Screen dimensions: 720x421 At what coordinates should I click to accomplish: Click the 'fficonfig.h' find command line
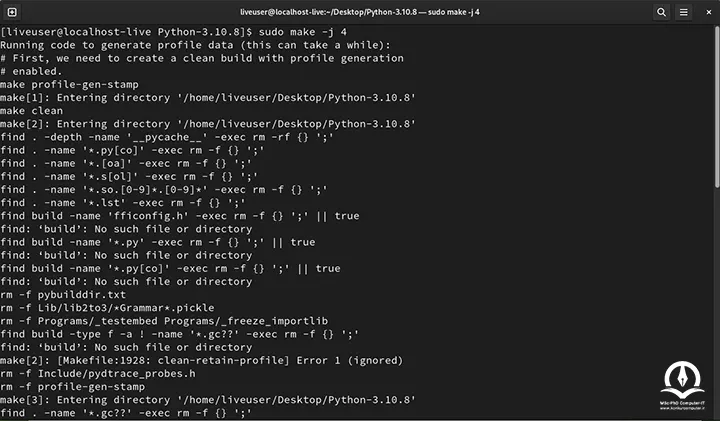(180, 216)
